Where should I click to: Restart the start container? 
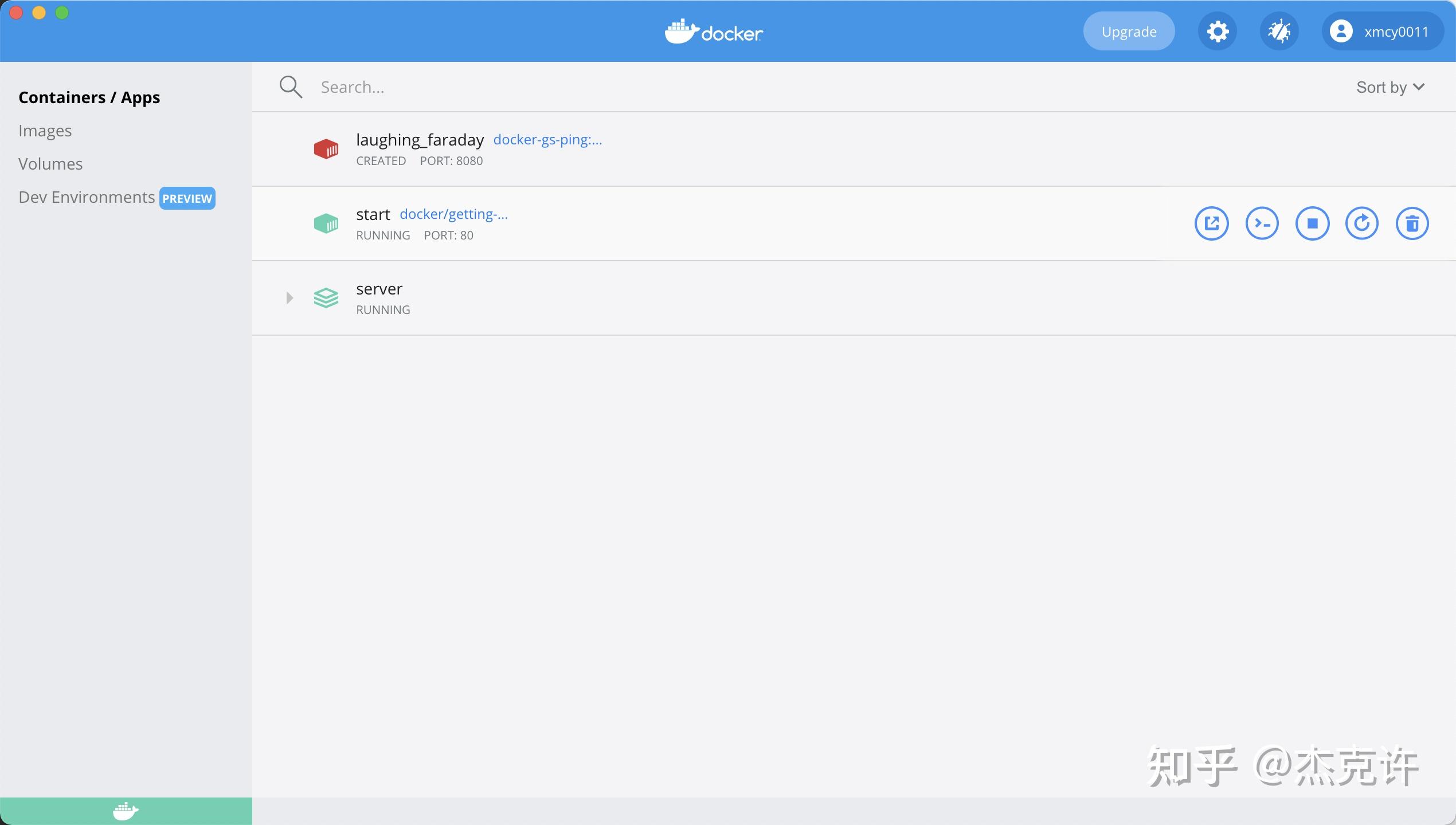[1362, 223]
